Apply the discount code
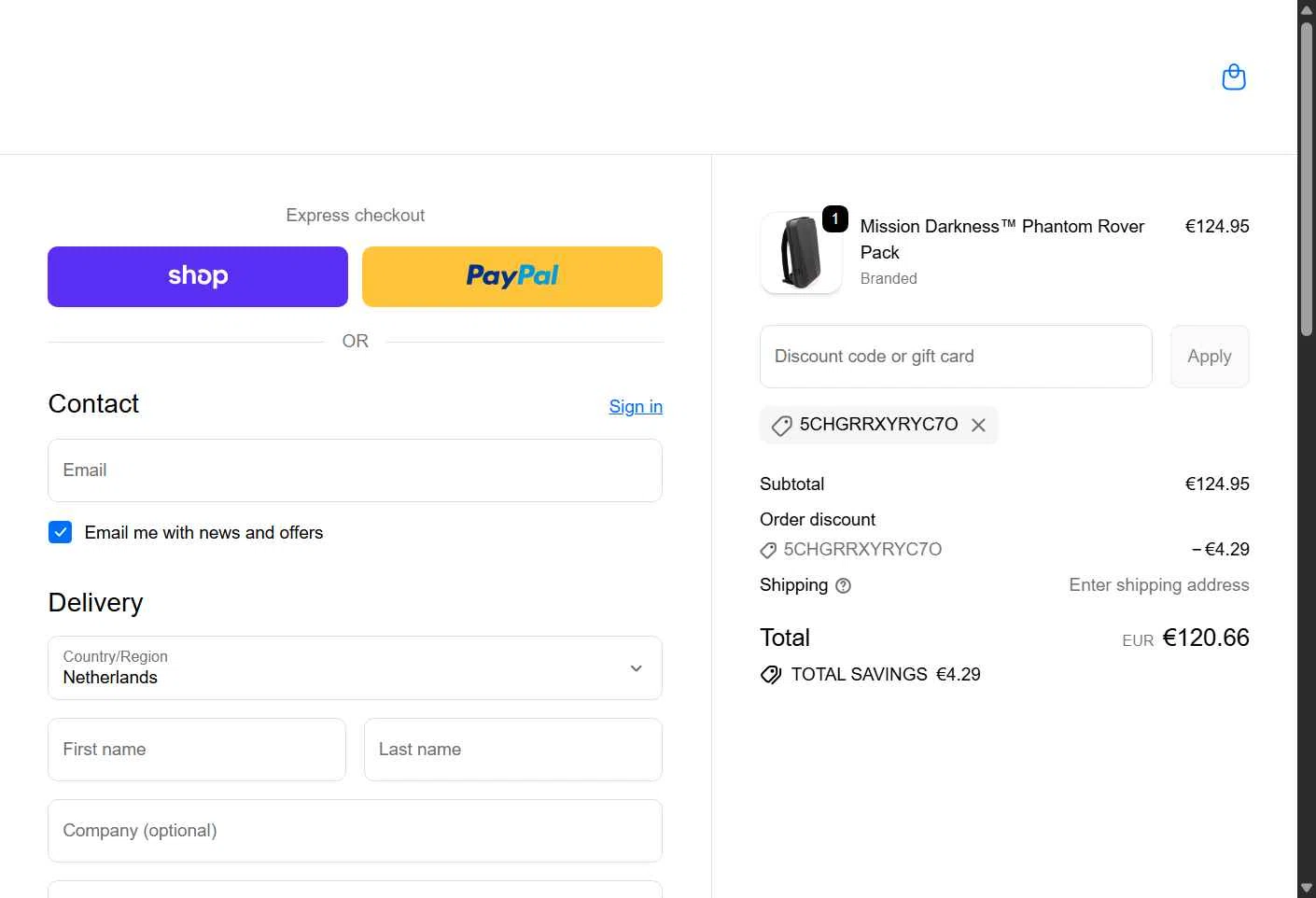Viewport: 1316px width, 898px height. point(1210,357)
